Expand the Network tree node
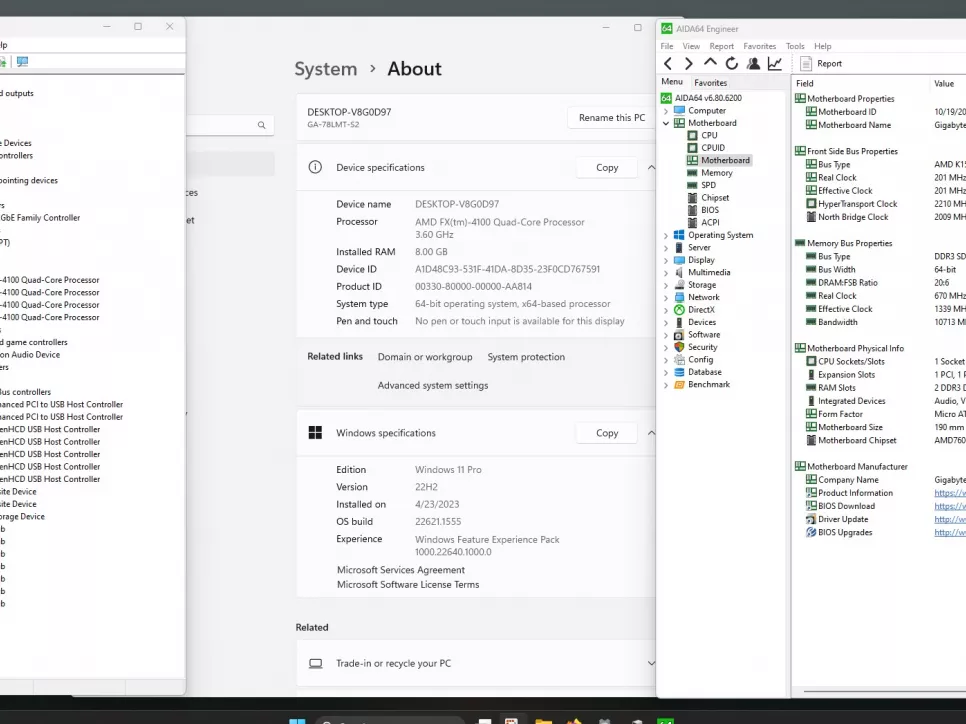The image size is (966, 724). pyautogui.click(x=666, y=298)
